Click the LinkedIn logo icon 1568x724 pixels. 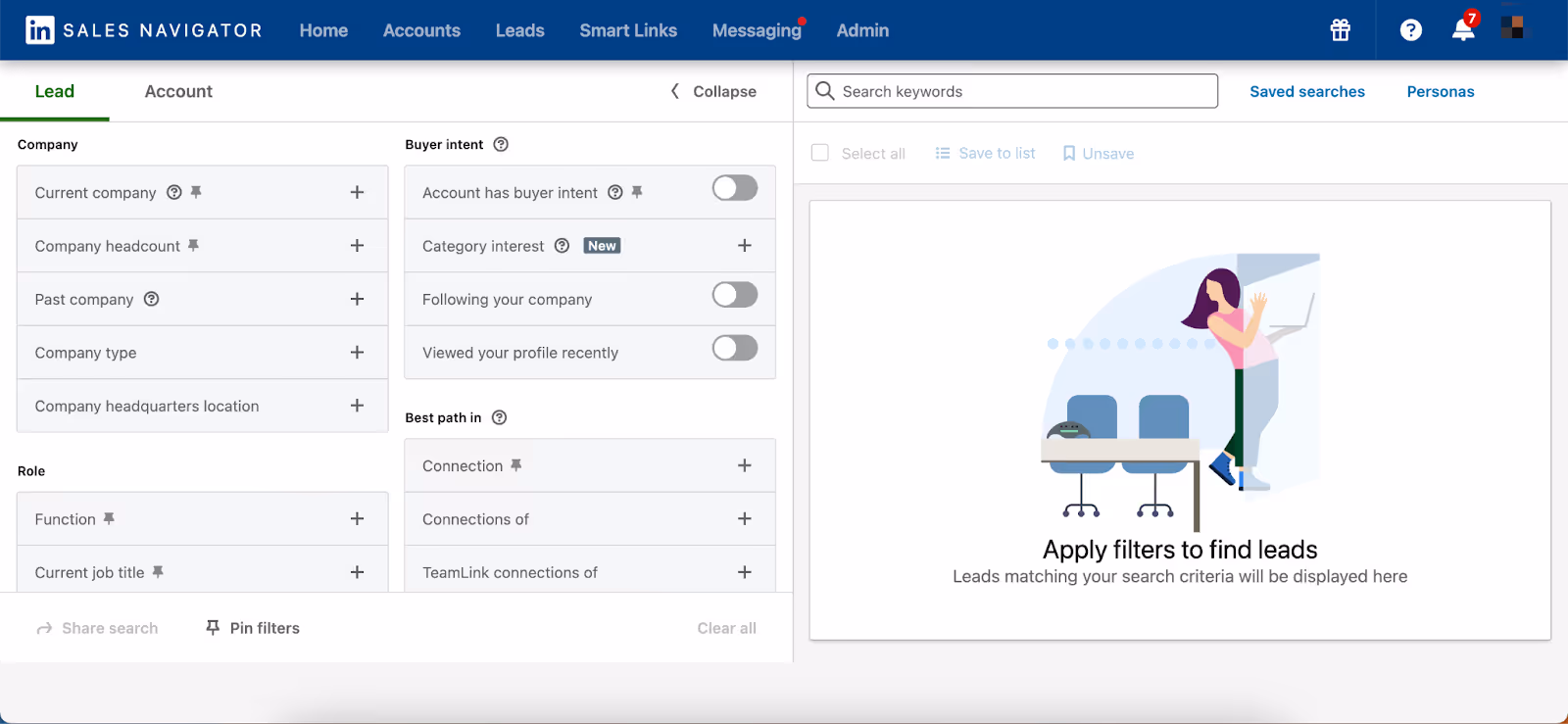(40, 30)
